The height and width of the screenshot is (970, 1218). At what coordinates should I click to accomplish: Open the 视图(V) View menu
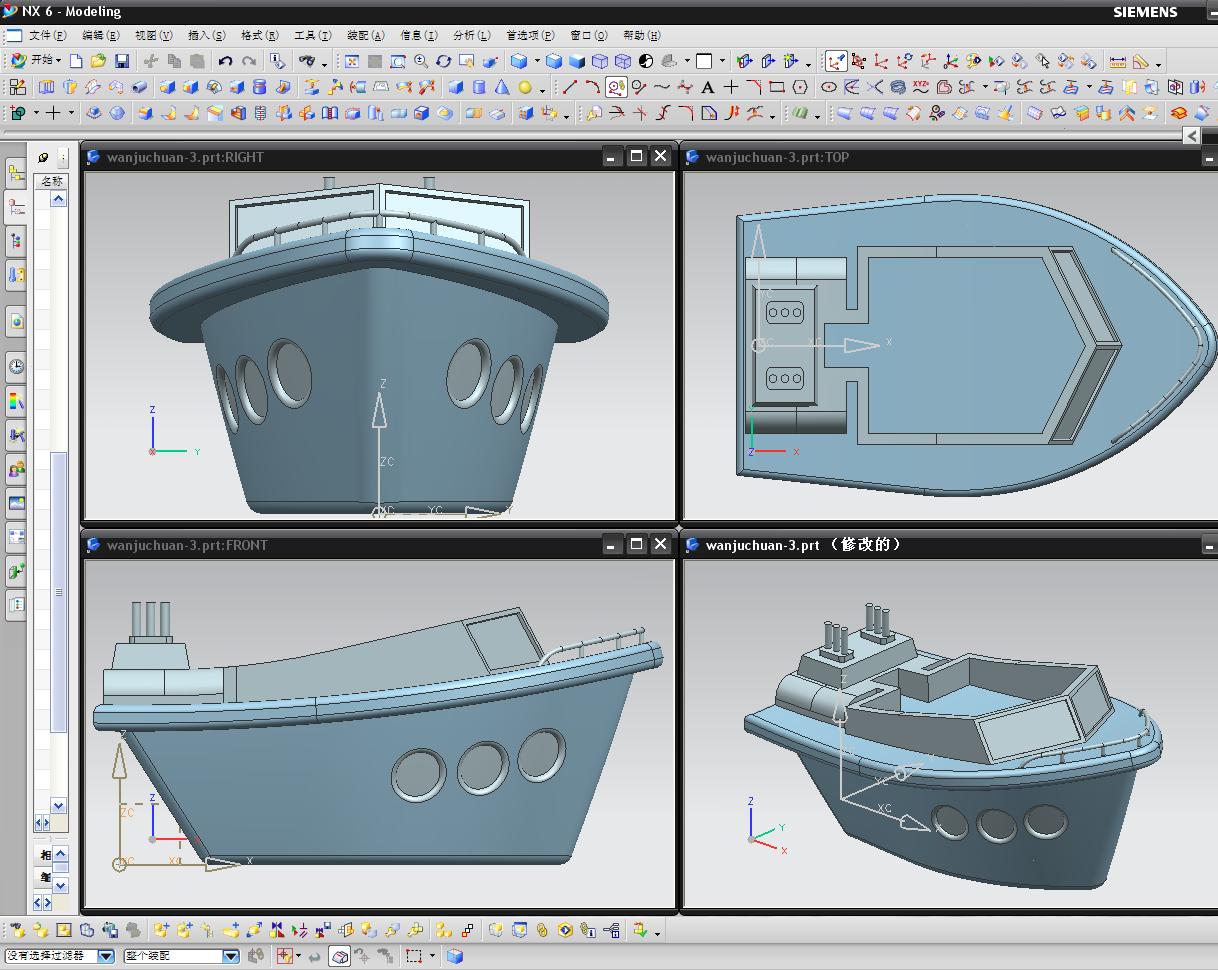153,35
